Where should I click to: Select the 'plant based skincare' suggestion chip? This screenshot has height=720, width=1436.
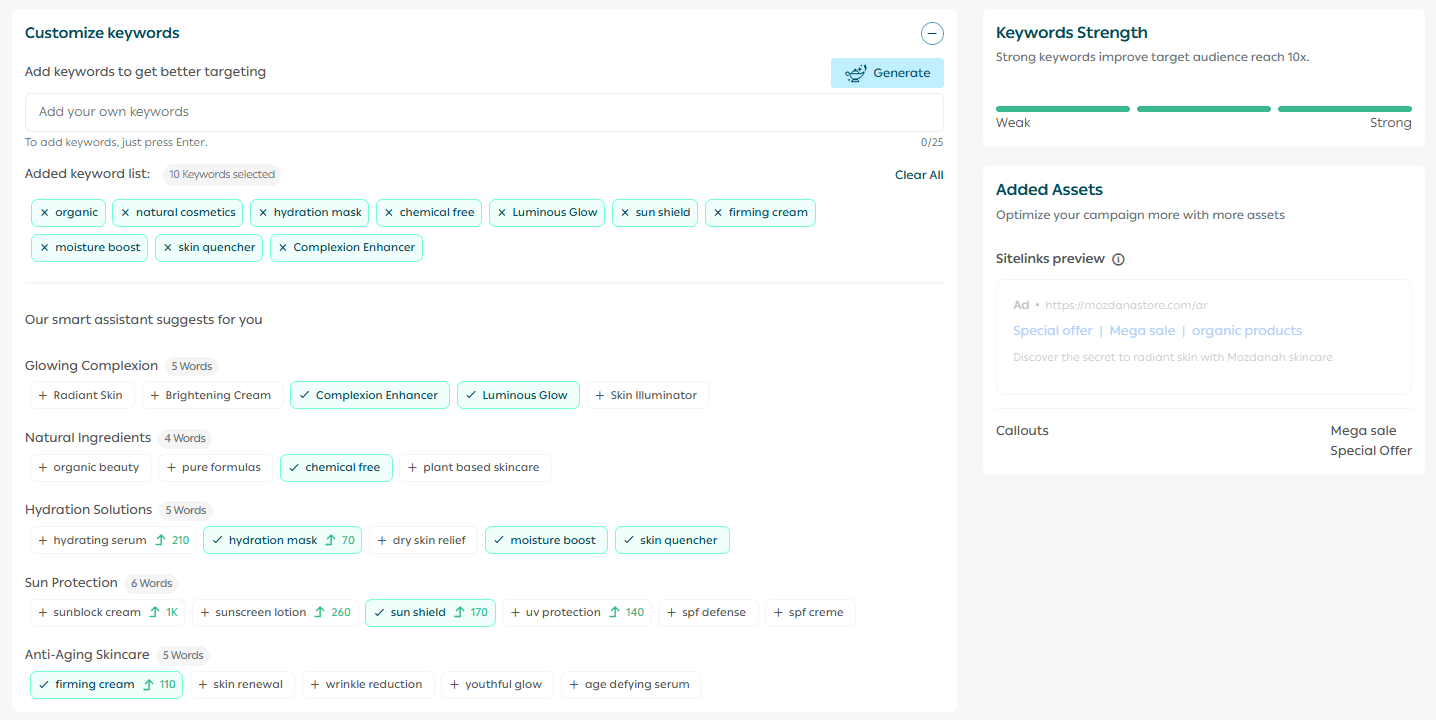click(475, 468)
